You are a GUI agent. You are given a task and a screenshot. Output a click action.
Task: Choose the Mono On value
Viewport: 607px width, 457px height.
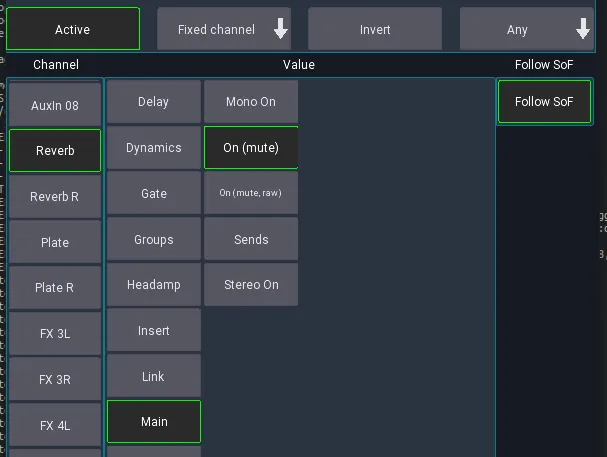tap(251, 102)
